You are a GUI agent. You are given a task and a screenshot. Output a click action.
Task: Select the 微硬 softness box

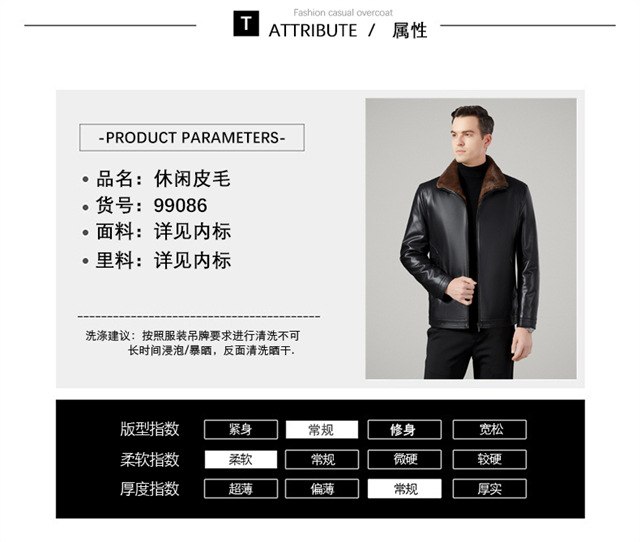tap(404, 459)
